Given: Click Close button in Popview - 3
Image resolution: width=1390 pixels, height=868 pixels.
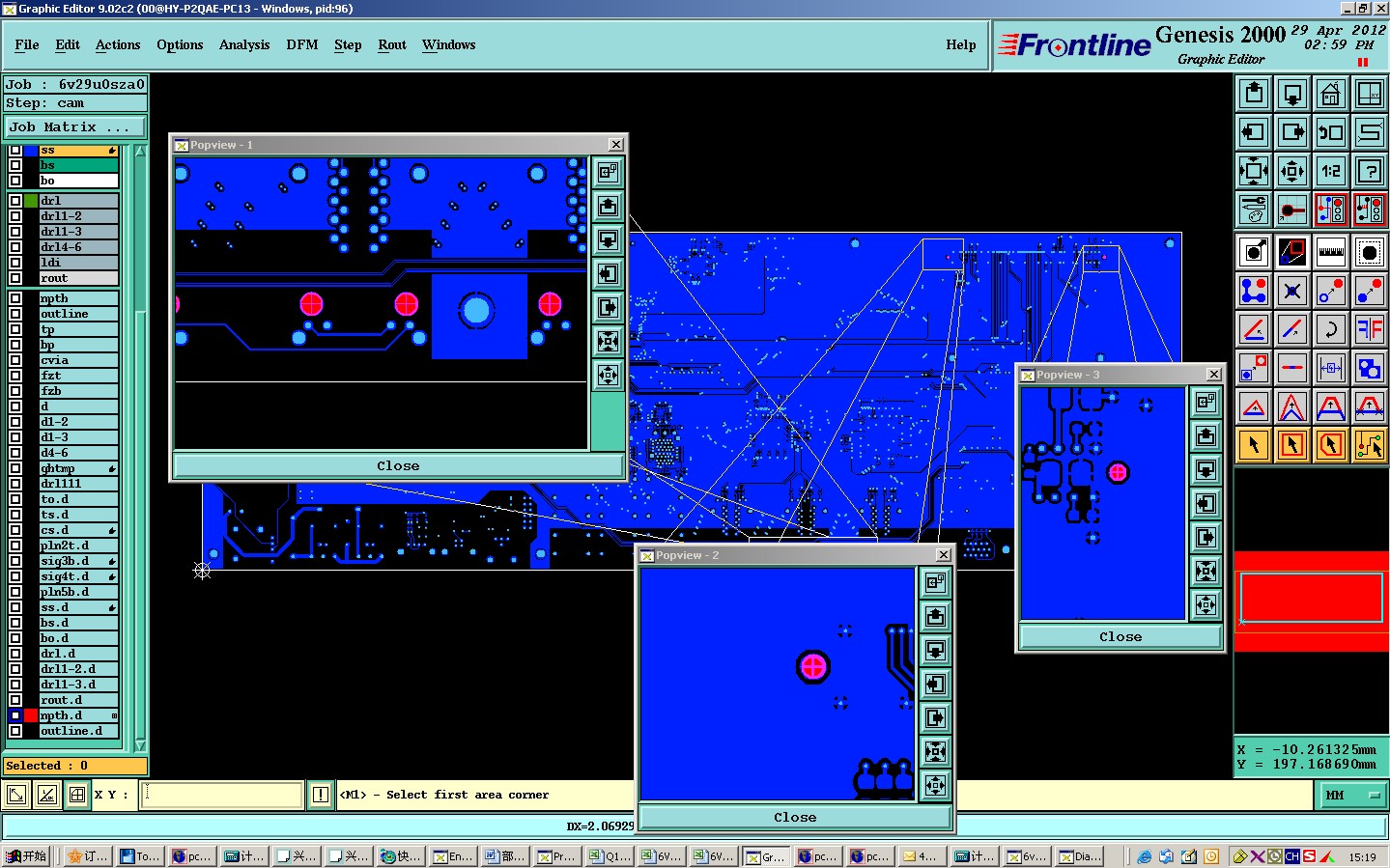Looking at the screenshot, I should [x=1121, y=636].
